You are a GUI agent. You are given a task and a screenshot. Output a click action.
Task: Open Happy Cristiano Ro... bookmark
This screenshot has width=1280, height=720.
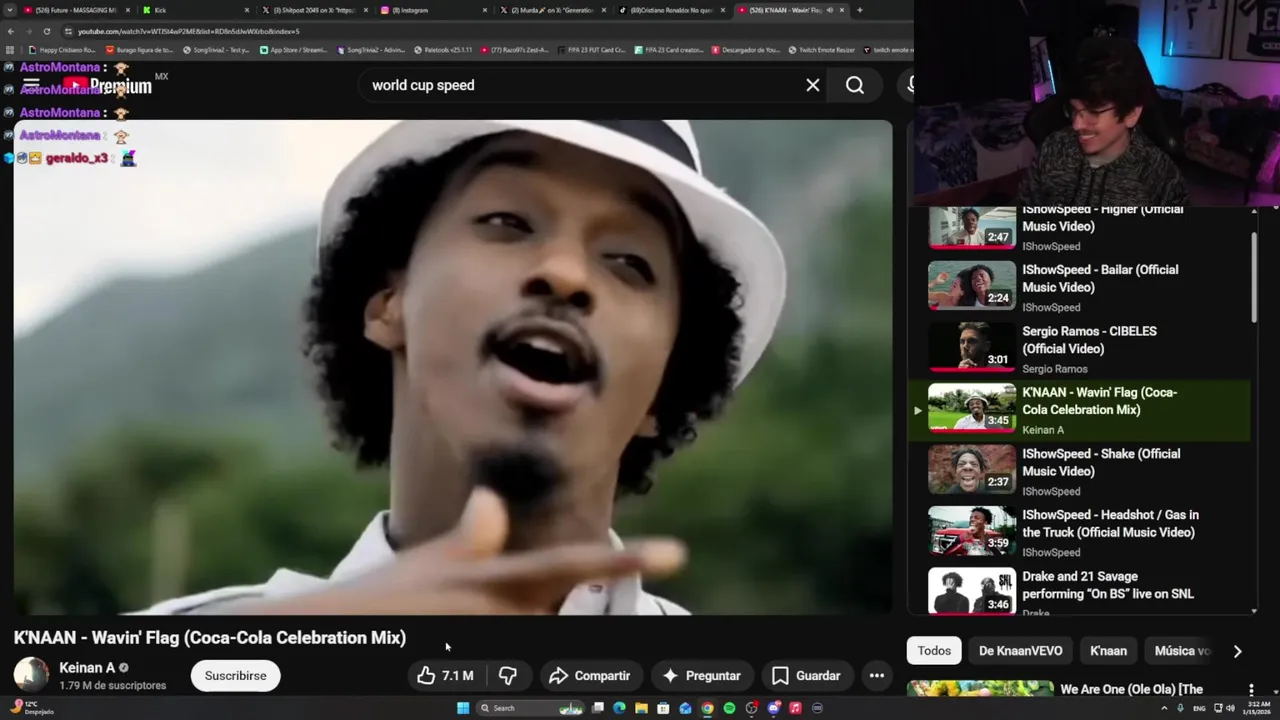pos(63,50)
